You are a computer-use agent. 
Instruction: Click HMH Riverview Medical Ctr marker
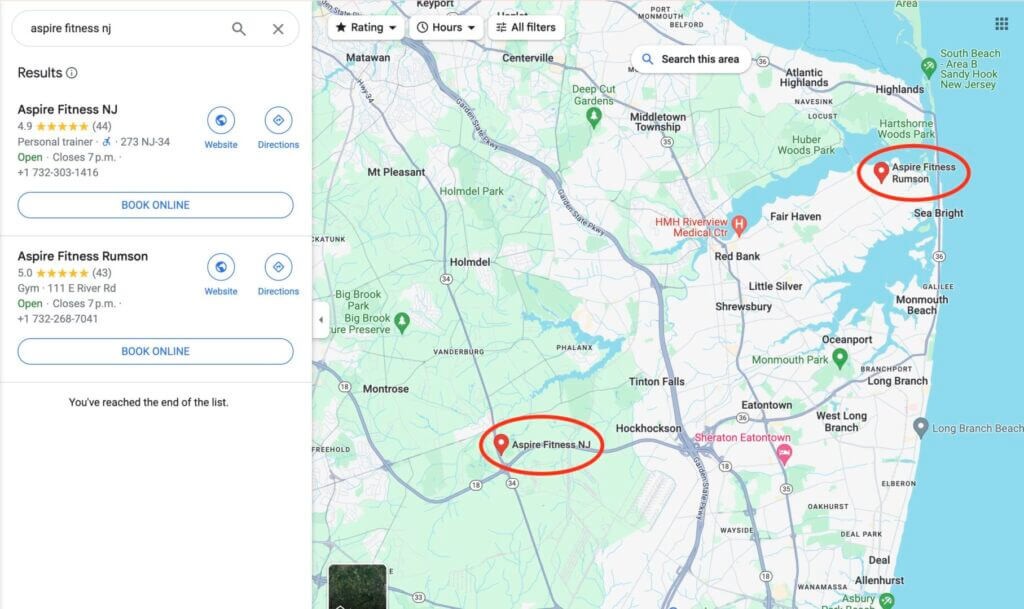coord(740,225)
